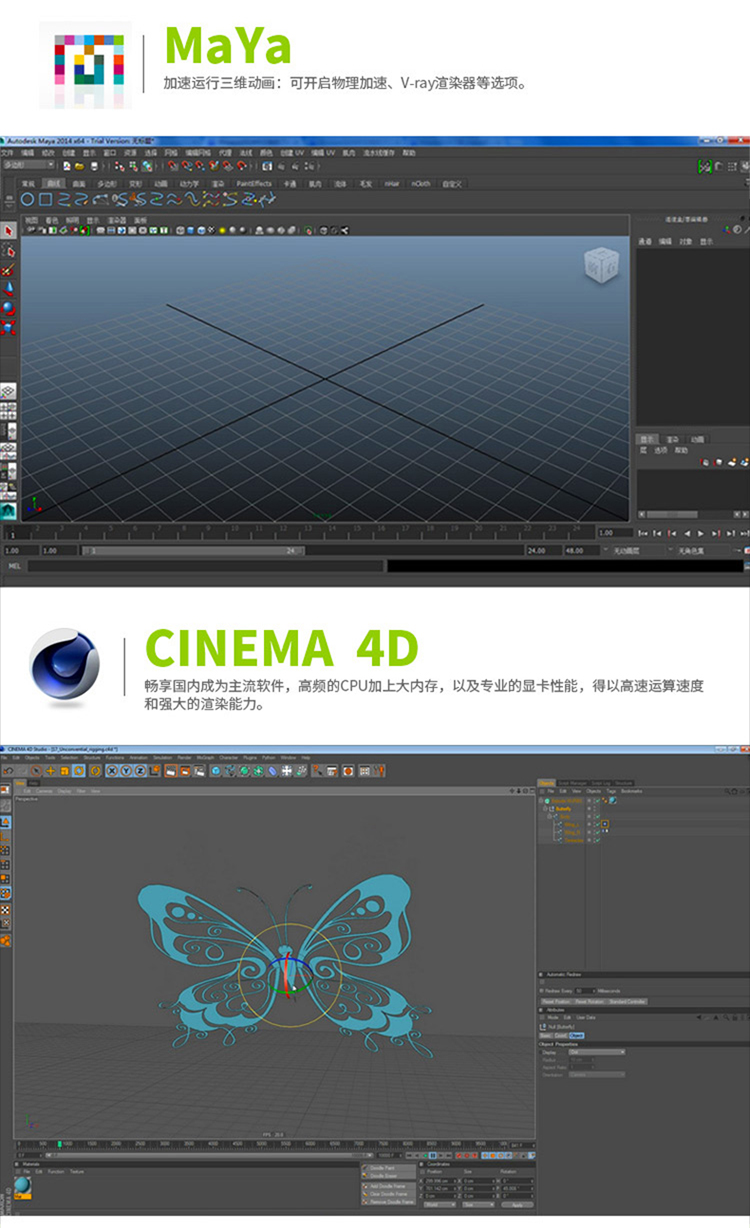Toggle the green checkmark beside Body object
Screen dimensions: 750x1228
click(597, 817)
